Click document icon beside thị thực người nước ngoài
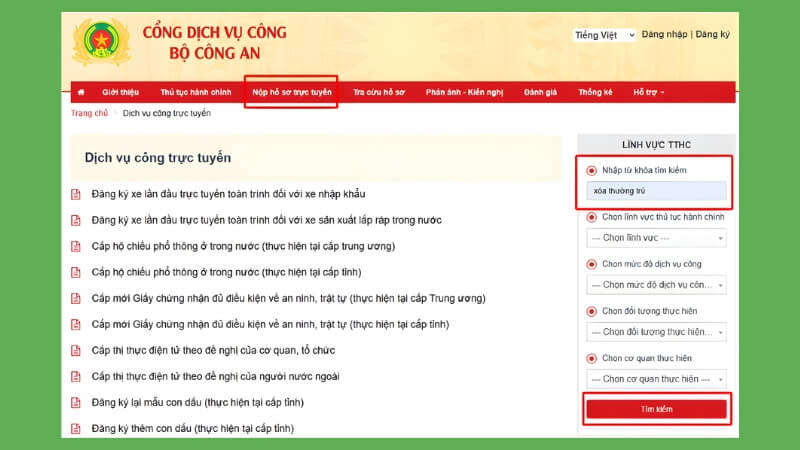 tap(76, 377)
